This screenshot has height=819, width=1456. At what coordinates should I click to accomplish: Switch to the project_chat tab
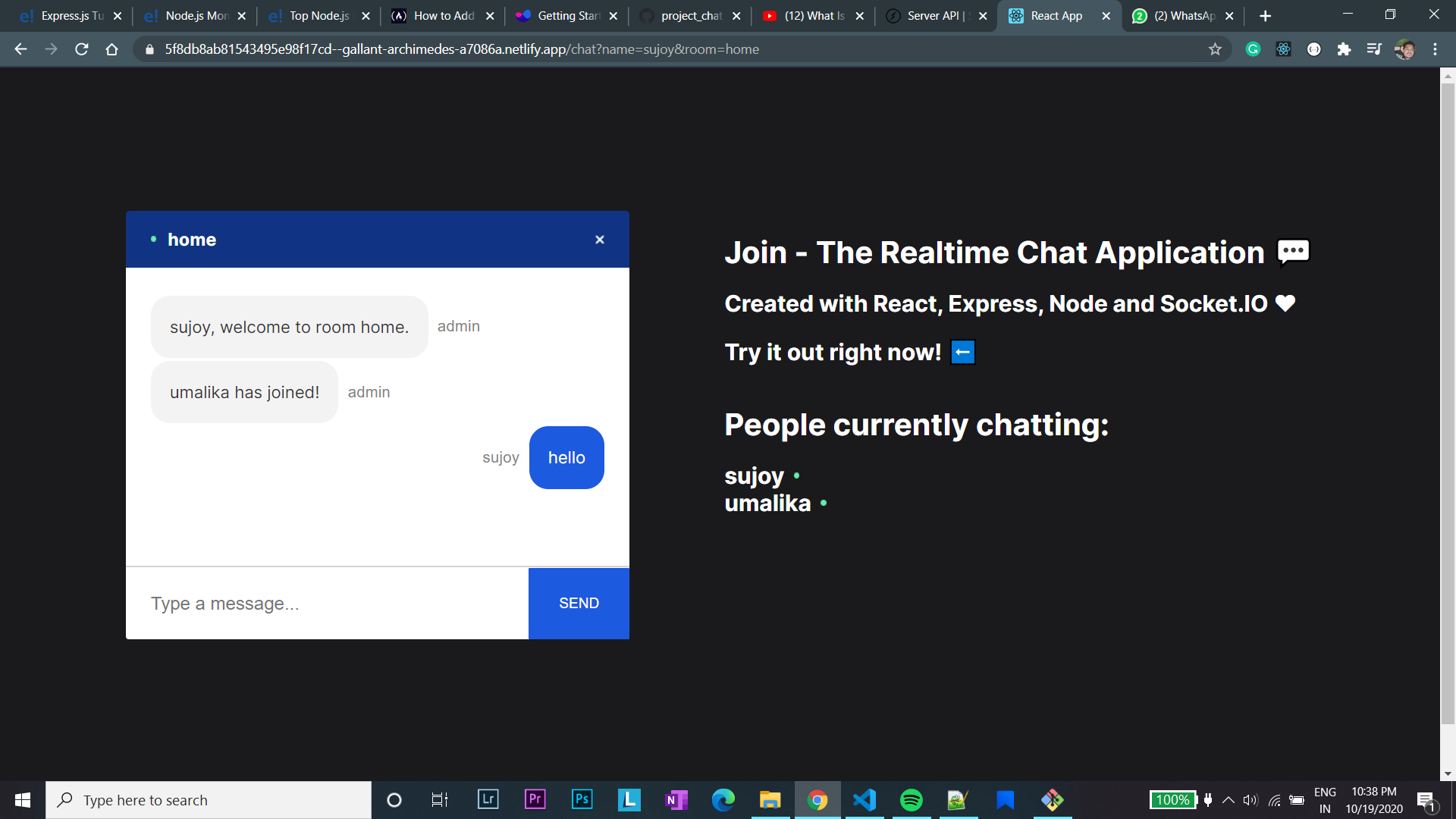pos(690,16)
